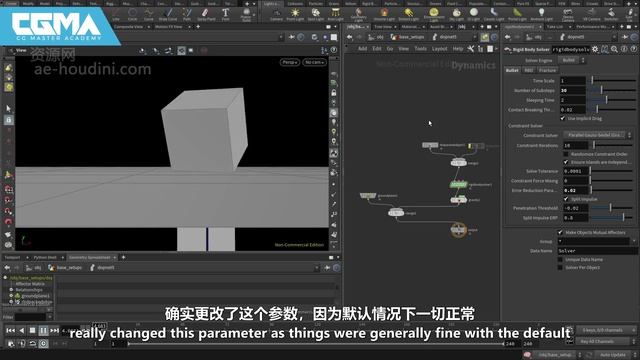Open the No cam viewport menu
This screenshot has height=360, width=640.
314,62
